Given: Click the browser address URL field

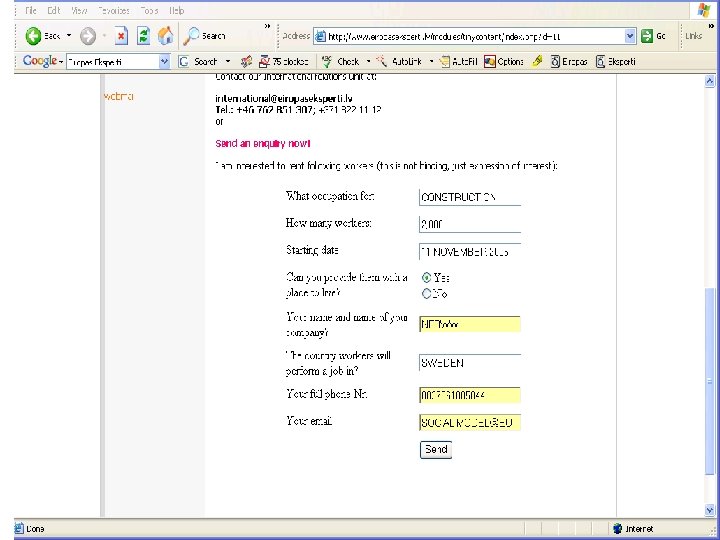Looking at the screenshot, I should pos(475,36).
